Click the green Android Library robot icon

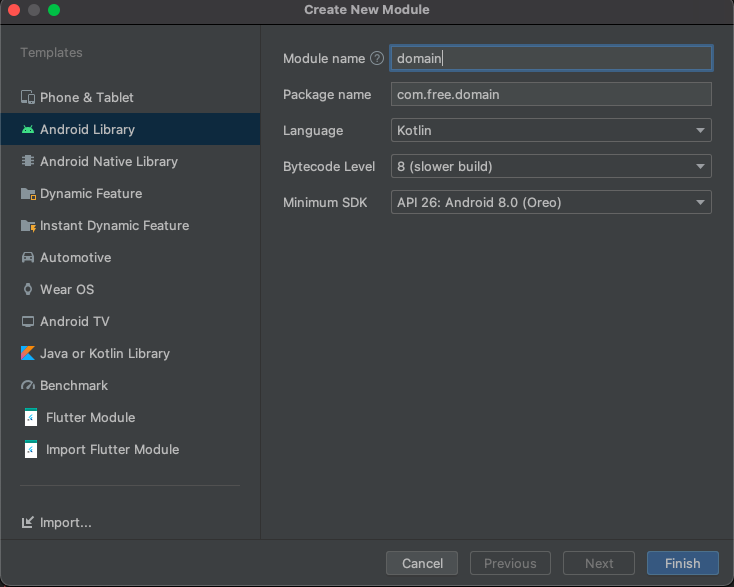pyautogui.click(x=28, y=129)
